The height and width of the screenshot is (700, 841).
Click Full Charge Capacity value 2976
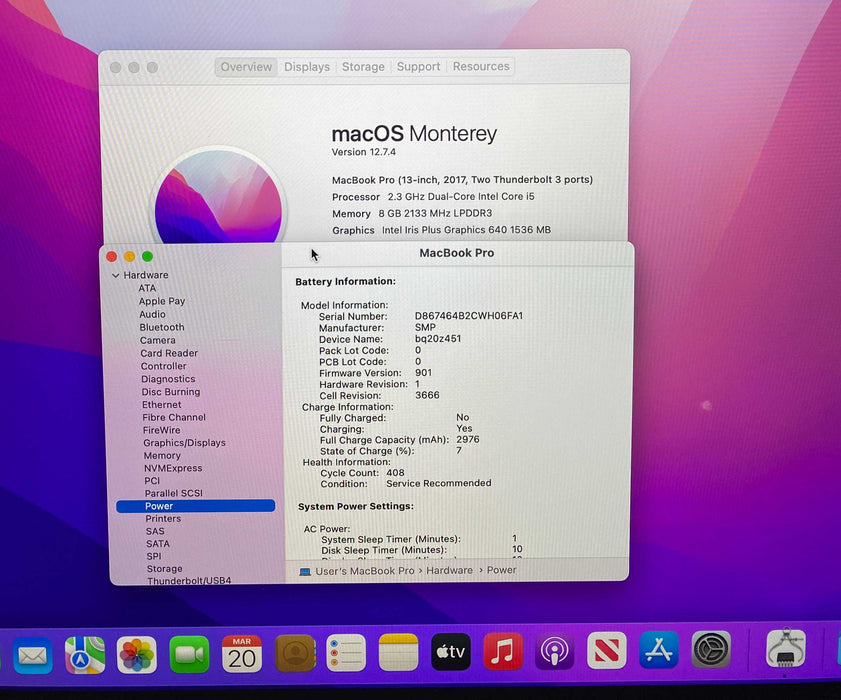pyautogui.click(x=468, y=439)
